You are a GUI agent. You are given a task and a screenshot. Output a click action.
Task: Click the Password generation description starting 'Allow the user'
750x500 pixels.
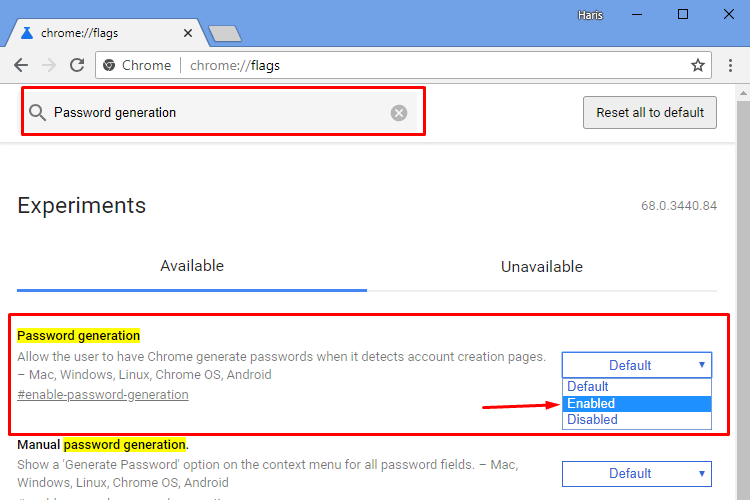[x=282, y=366]
